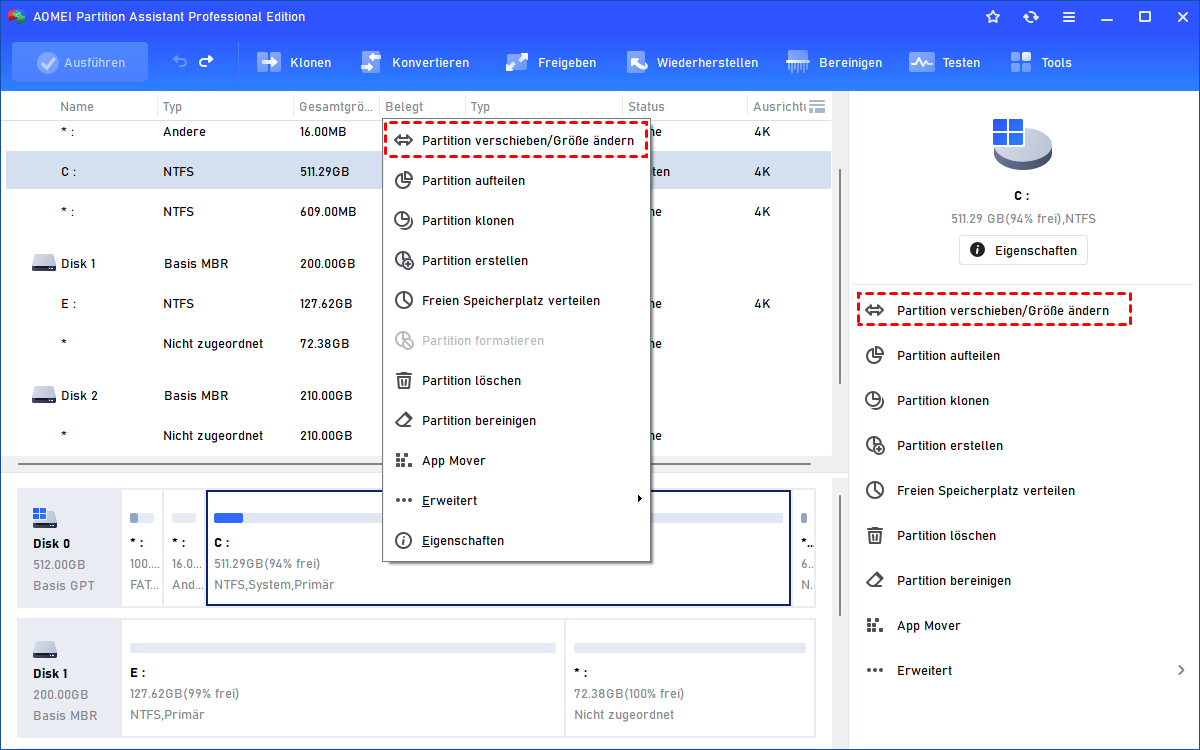
Task: Select 72.38GB unallocated block in Disk 1 map
Action: click(690, 677)
